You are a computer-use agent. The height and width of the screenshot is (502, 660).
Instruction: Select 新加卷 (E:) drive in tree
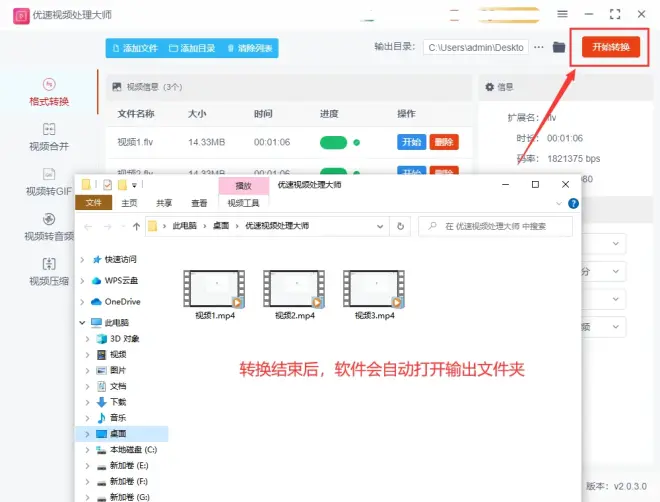129,465
